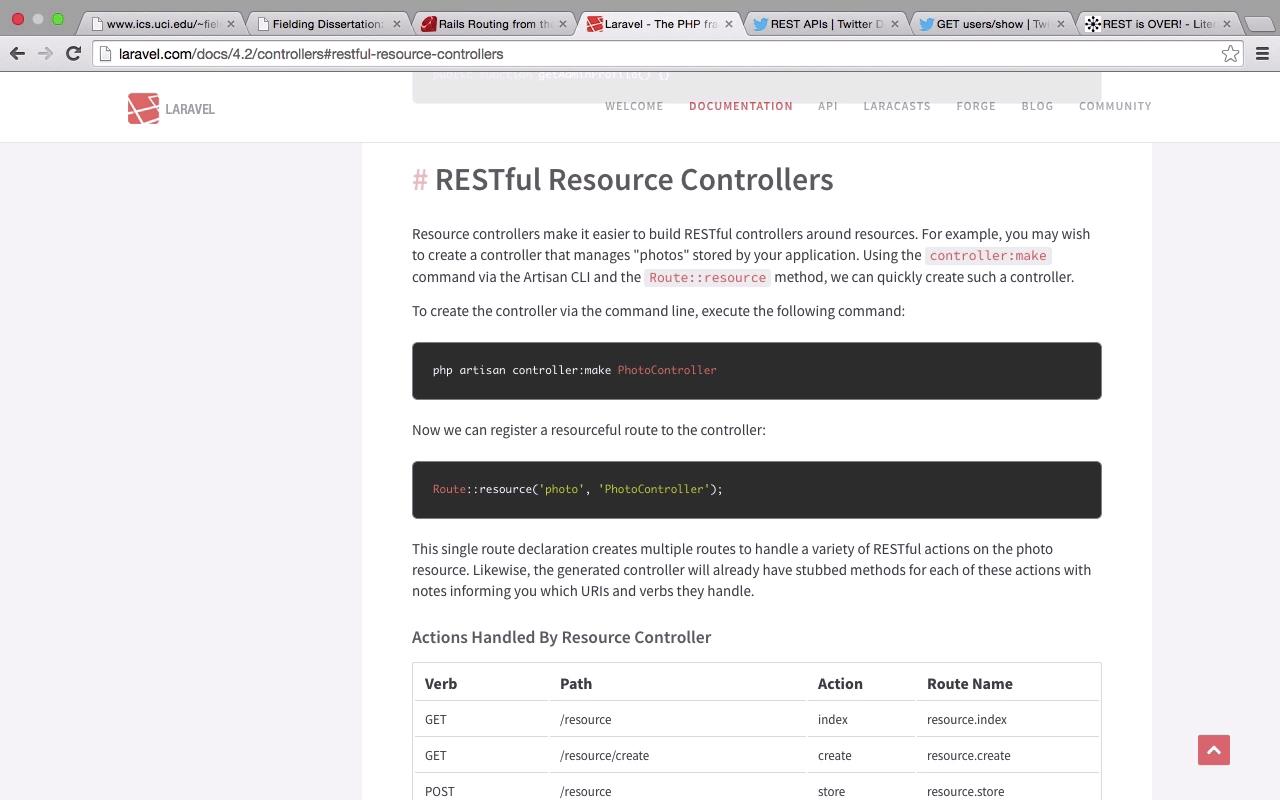Switch to the www.ics.uci.edu tab
Image resolution: width=1280 pixels, height=800 pixels.
click(x=162, y=24)
